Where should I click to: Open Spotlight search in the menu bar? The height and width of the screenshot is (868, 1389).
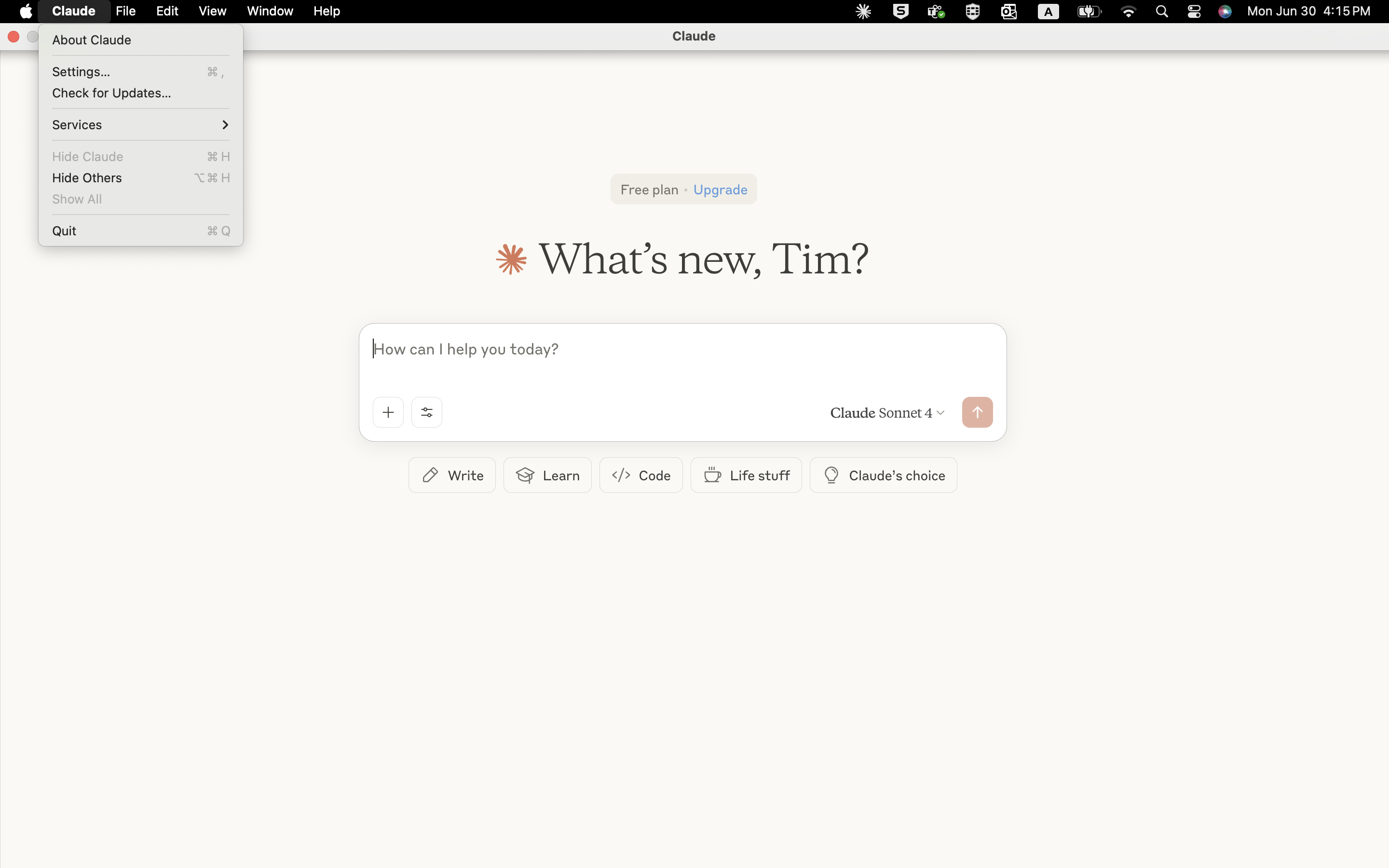(1162, 12)
